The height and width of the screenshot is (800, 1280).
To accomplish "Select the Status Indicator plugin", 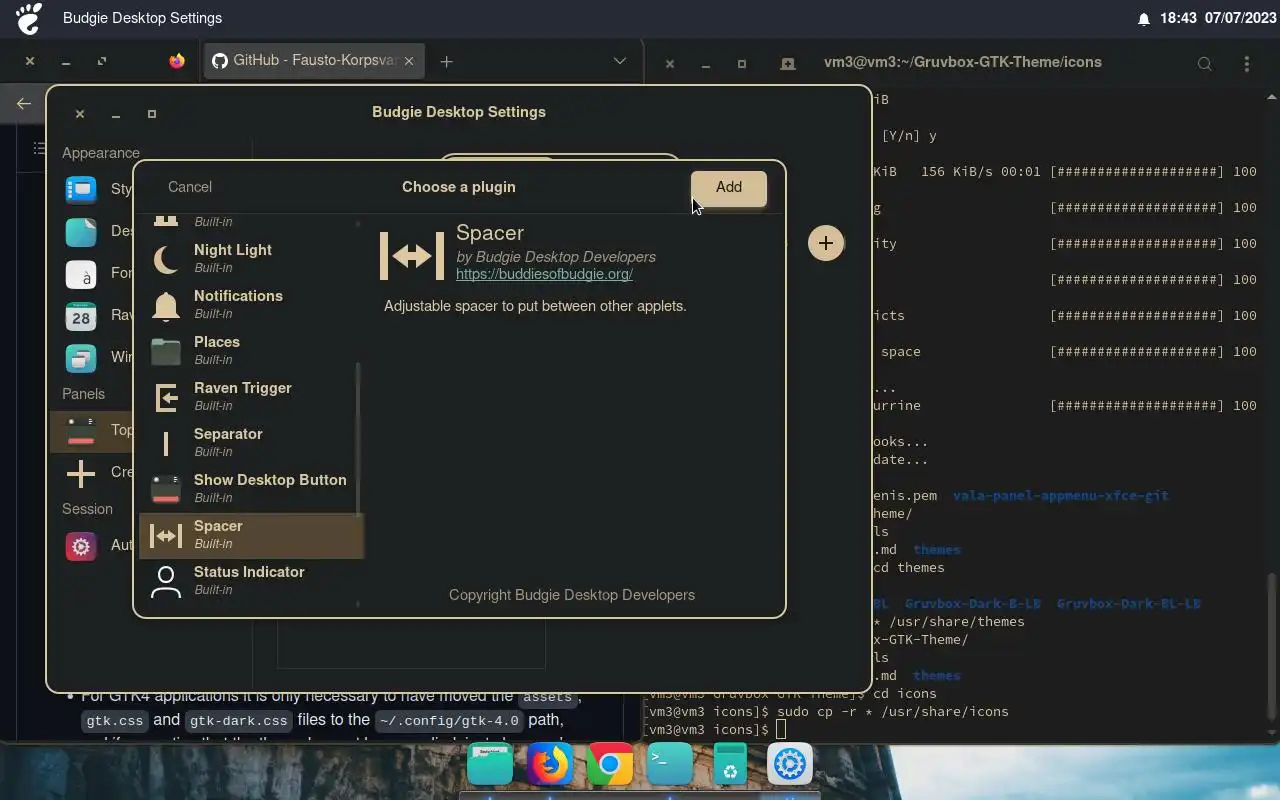I will [251, 582].
